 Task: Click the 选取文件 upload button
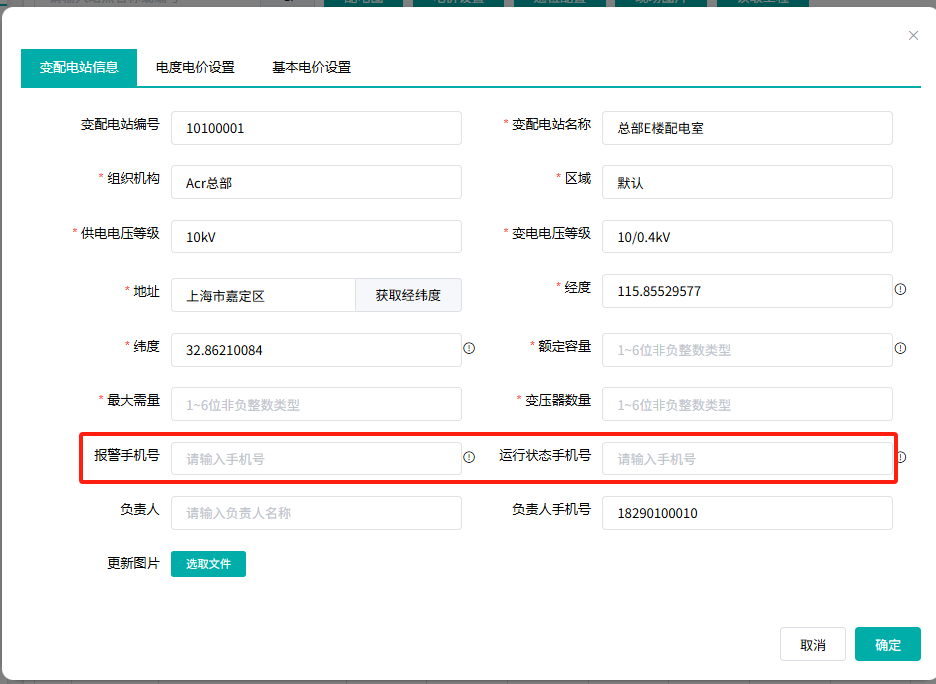point(208,564)
